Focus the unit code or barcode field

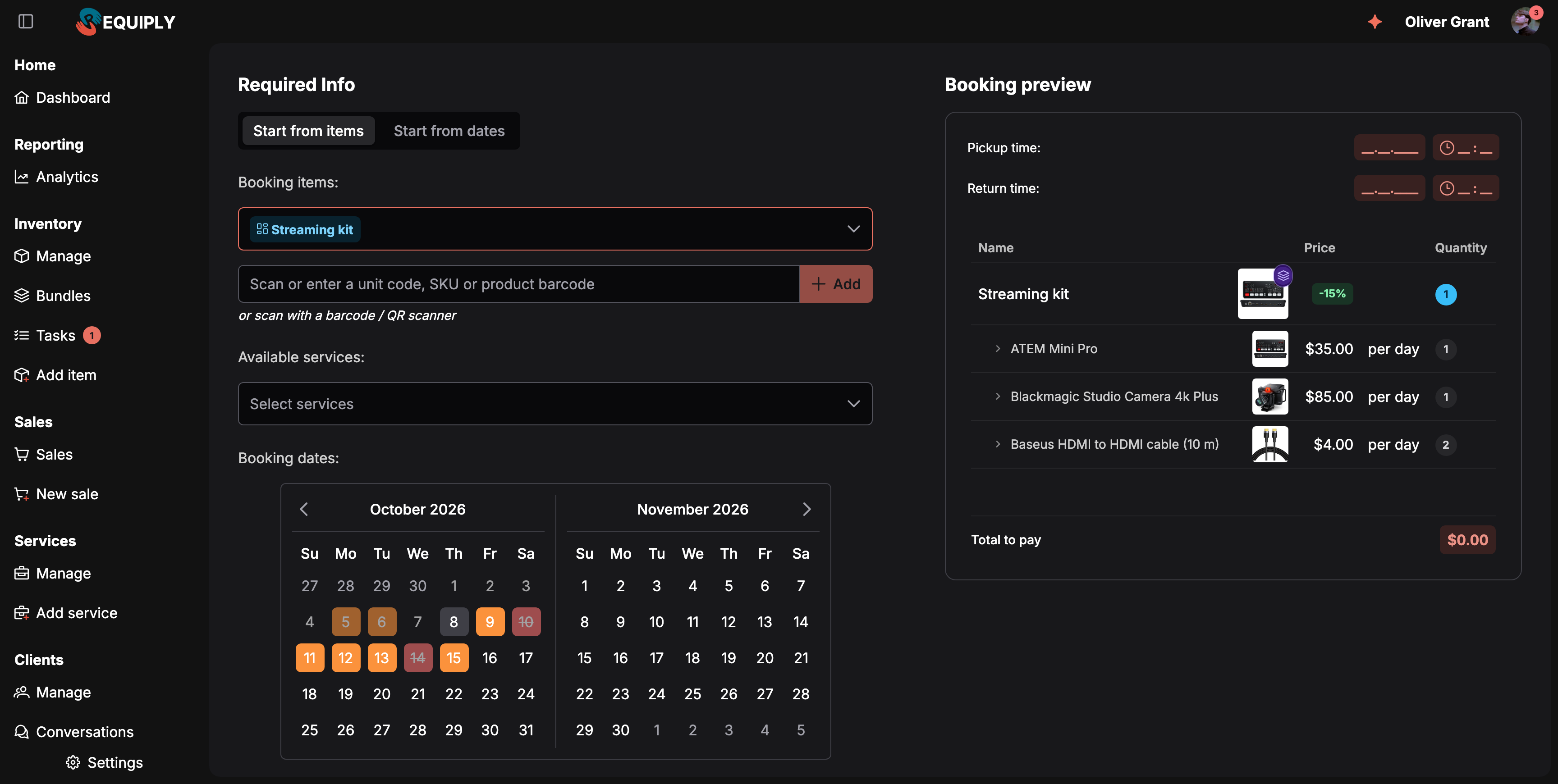click(518, 284)
